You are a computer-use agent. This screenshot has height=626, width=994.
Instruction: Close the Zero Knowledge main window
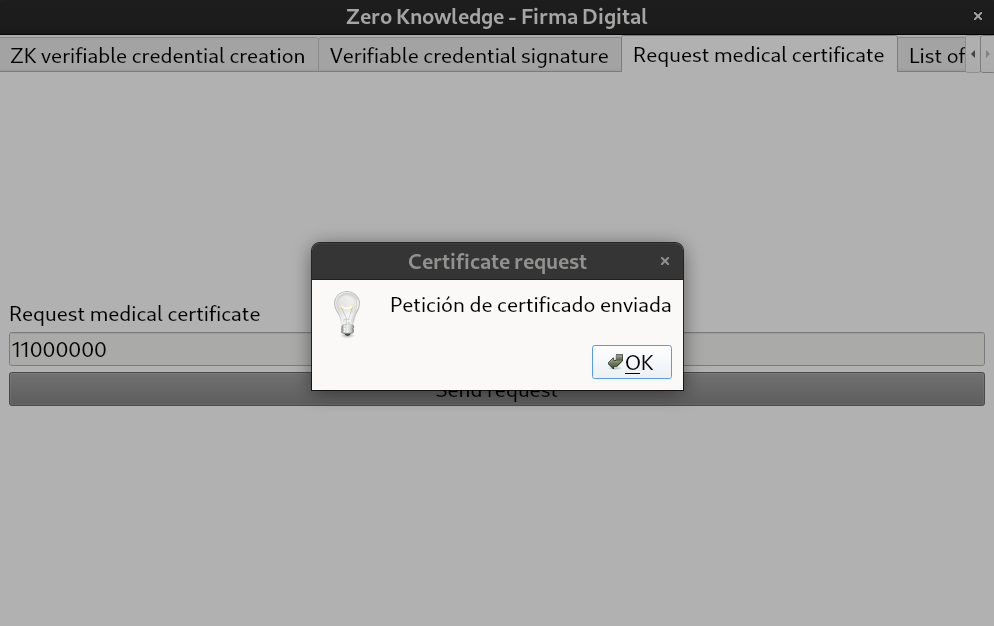click(977, 16)
